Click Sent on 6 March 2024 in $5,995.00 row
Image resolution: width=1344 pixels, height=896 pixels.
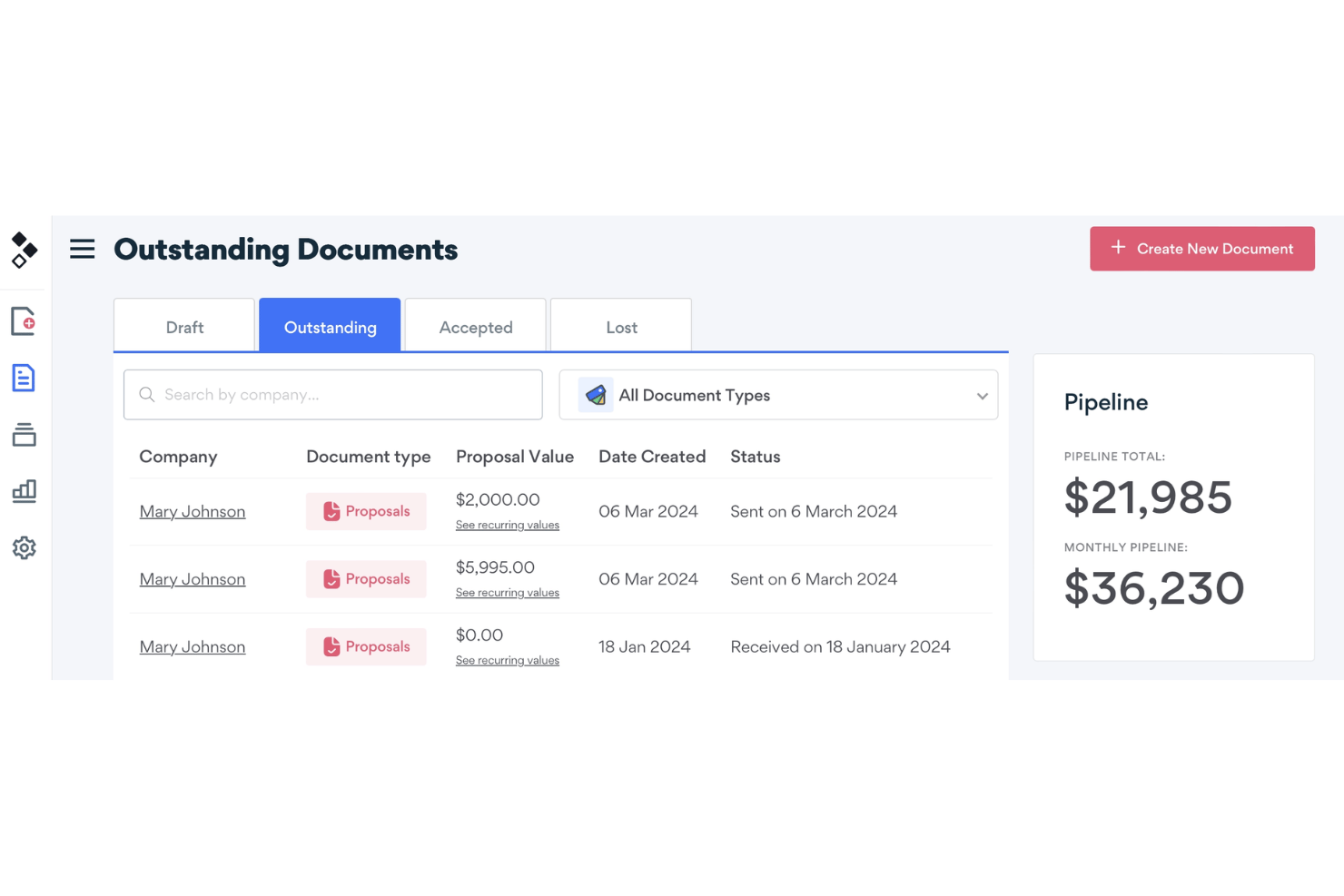(x=814, y=579)
